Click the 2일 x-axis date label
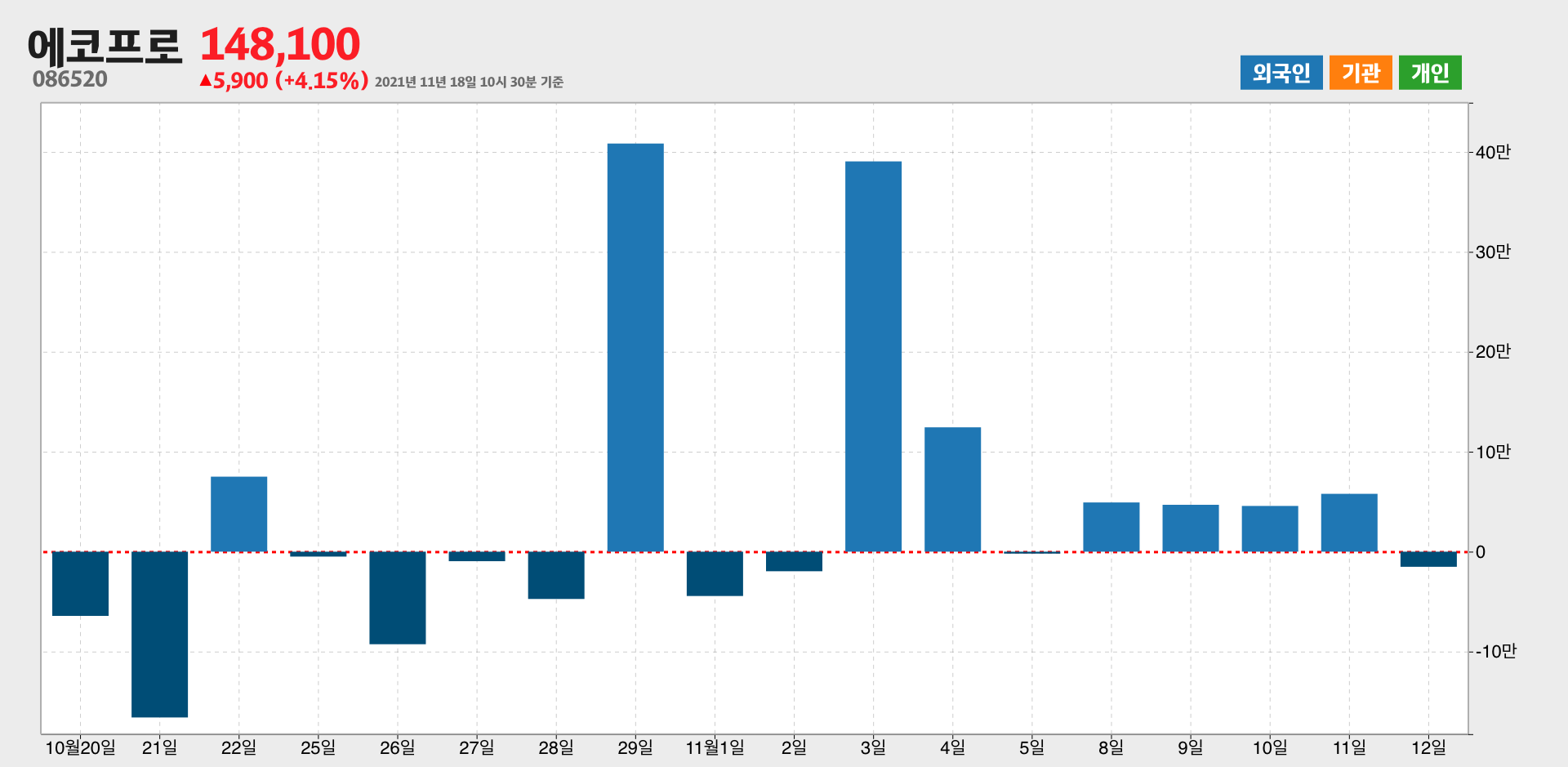 [794, 747]
